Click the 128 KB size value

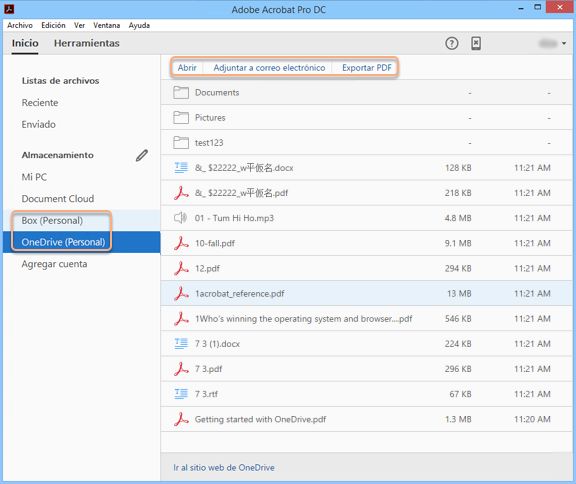point(458,168)
